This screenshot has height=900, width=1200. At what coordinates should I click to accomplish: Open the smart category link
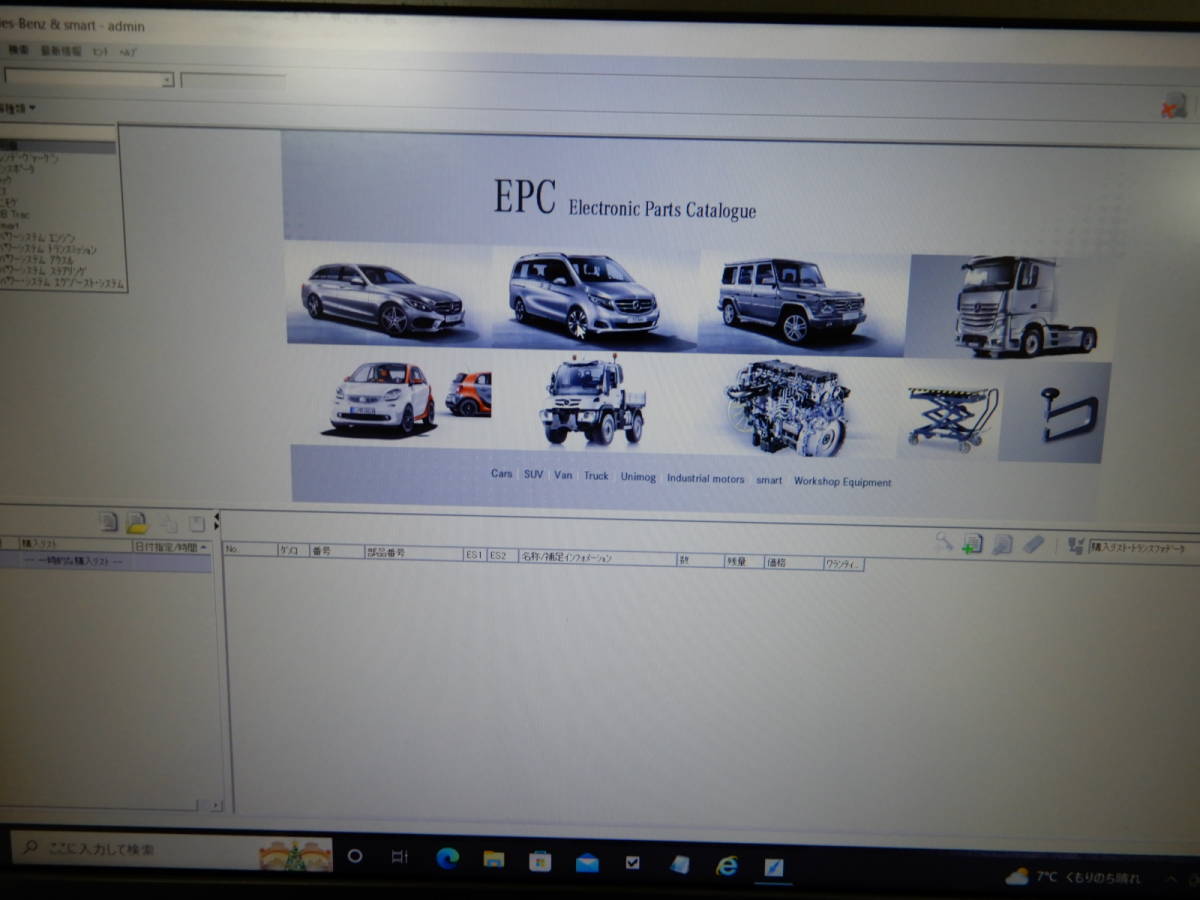769,480
